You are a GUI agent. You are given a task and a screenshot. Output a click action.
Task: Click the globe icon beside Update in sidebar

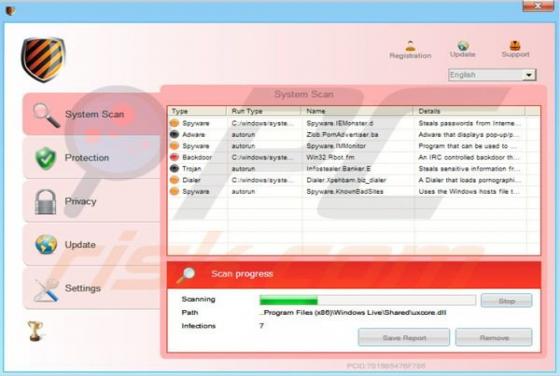[46, 245]
